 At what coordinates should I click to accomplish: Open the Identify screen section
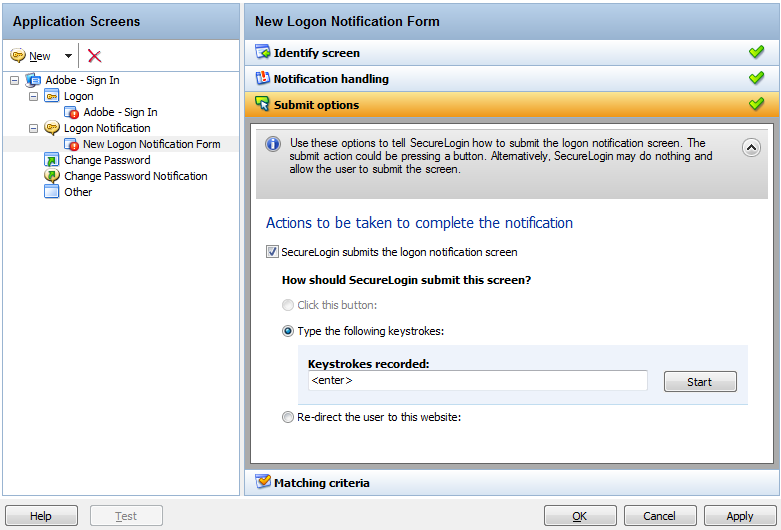point(316,52)
